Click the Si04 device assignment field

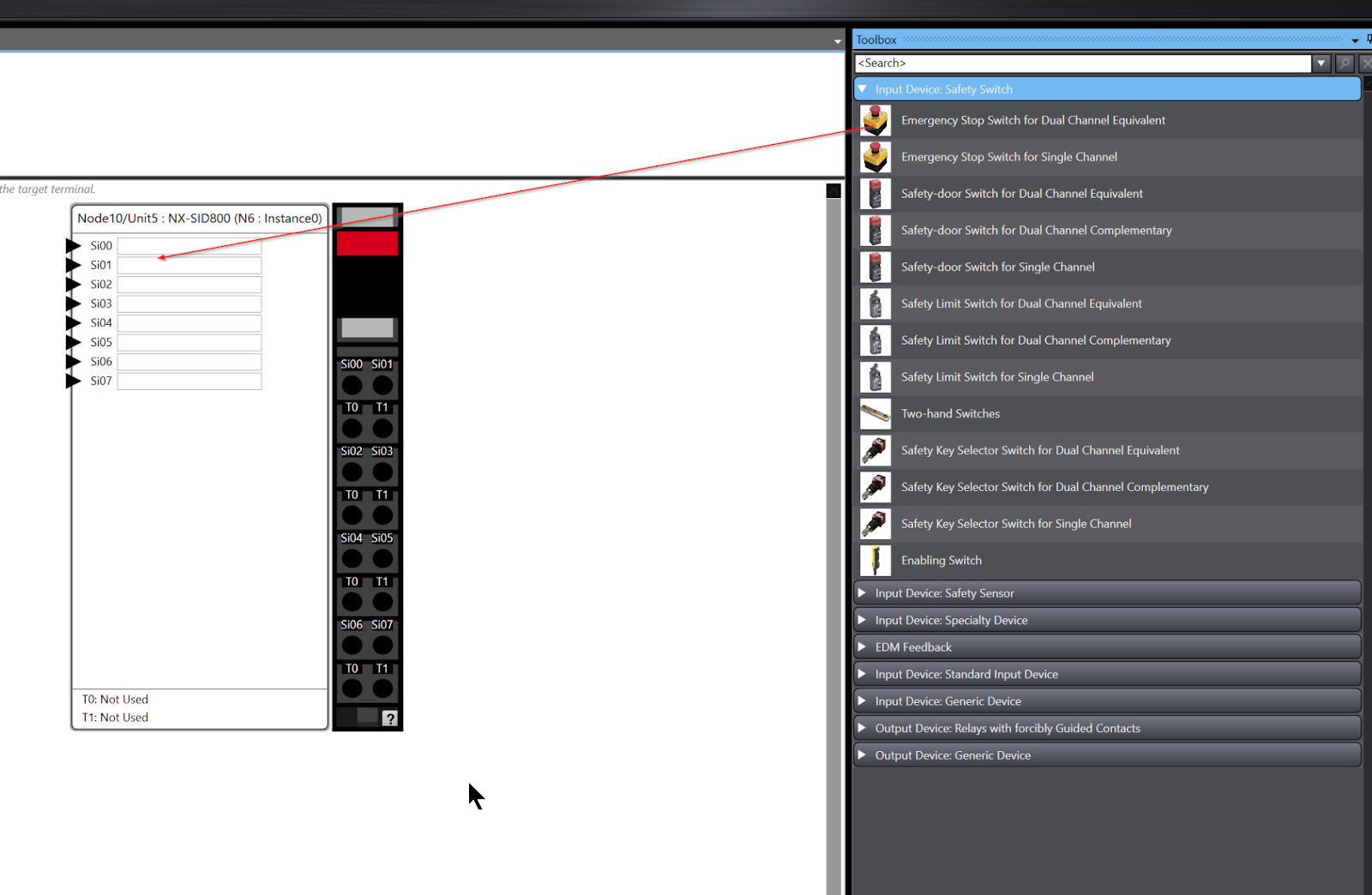click(190, 323)
